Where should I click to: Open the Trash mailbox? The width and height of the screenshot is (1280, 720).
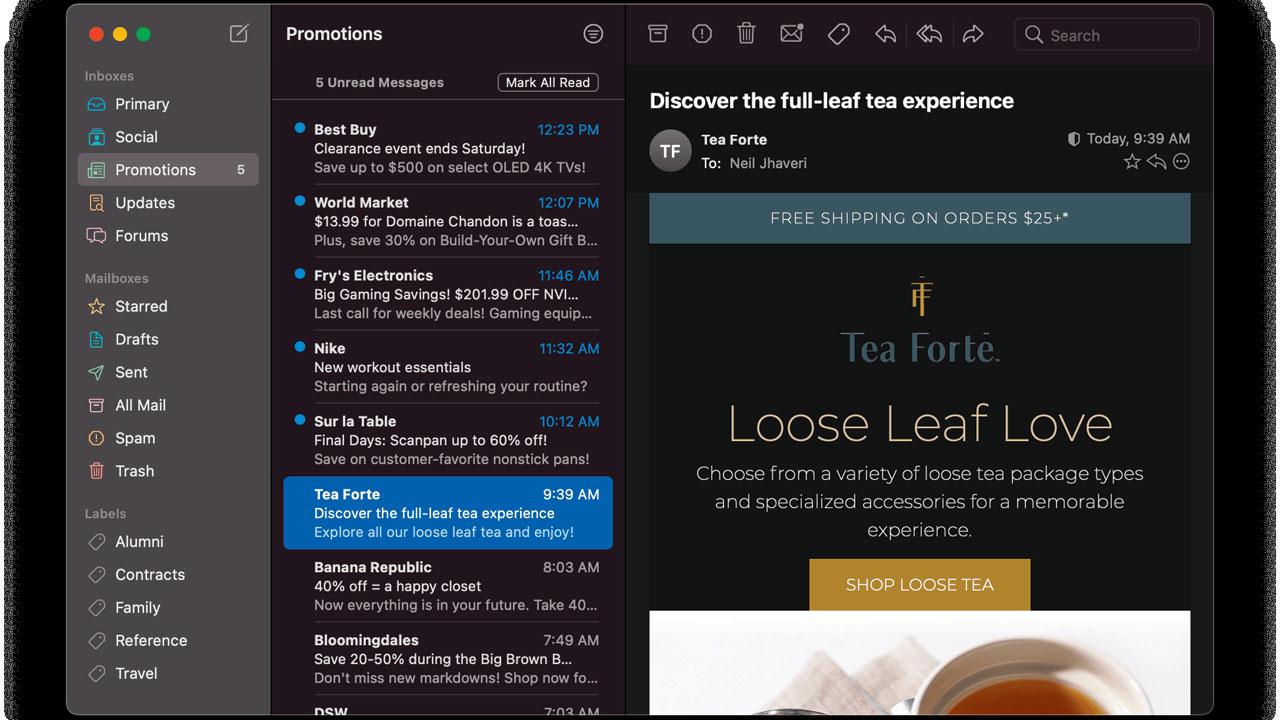point(168,471)
